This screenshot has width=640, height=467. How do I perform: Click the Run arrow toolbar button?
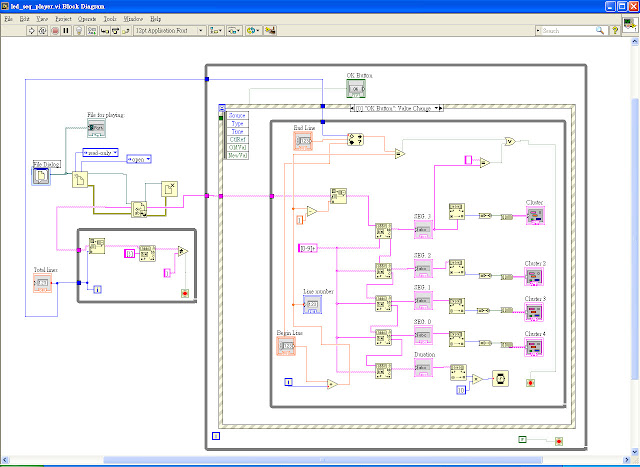pyautogui.click(x=31, y=31)
